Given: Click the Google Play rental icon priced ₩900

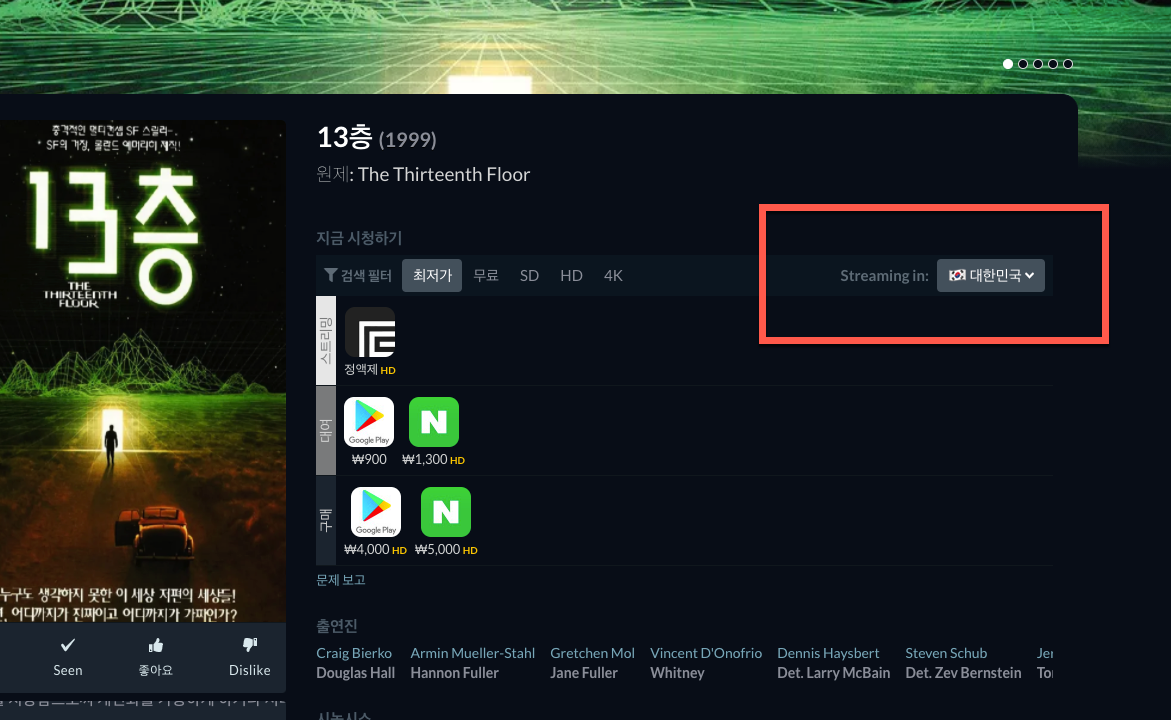Looking at the screenshot, I should coord(369,422).
